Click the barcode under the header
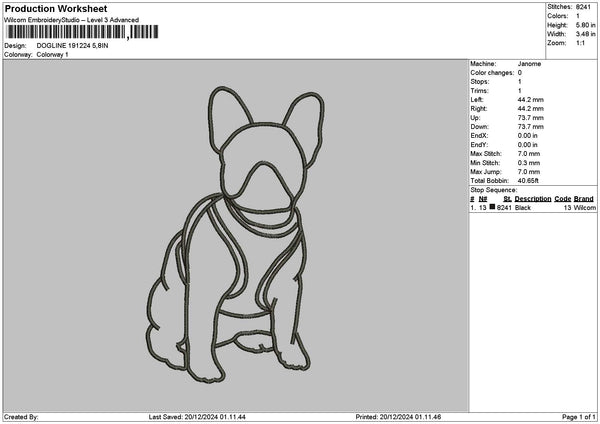This screenshot has width=600, height=424. point(83,32)
